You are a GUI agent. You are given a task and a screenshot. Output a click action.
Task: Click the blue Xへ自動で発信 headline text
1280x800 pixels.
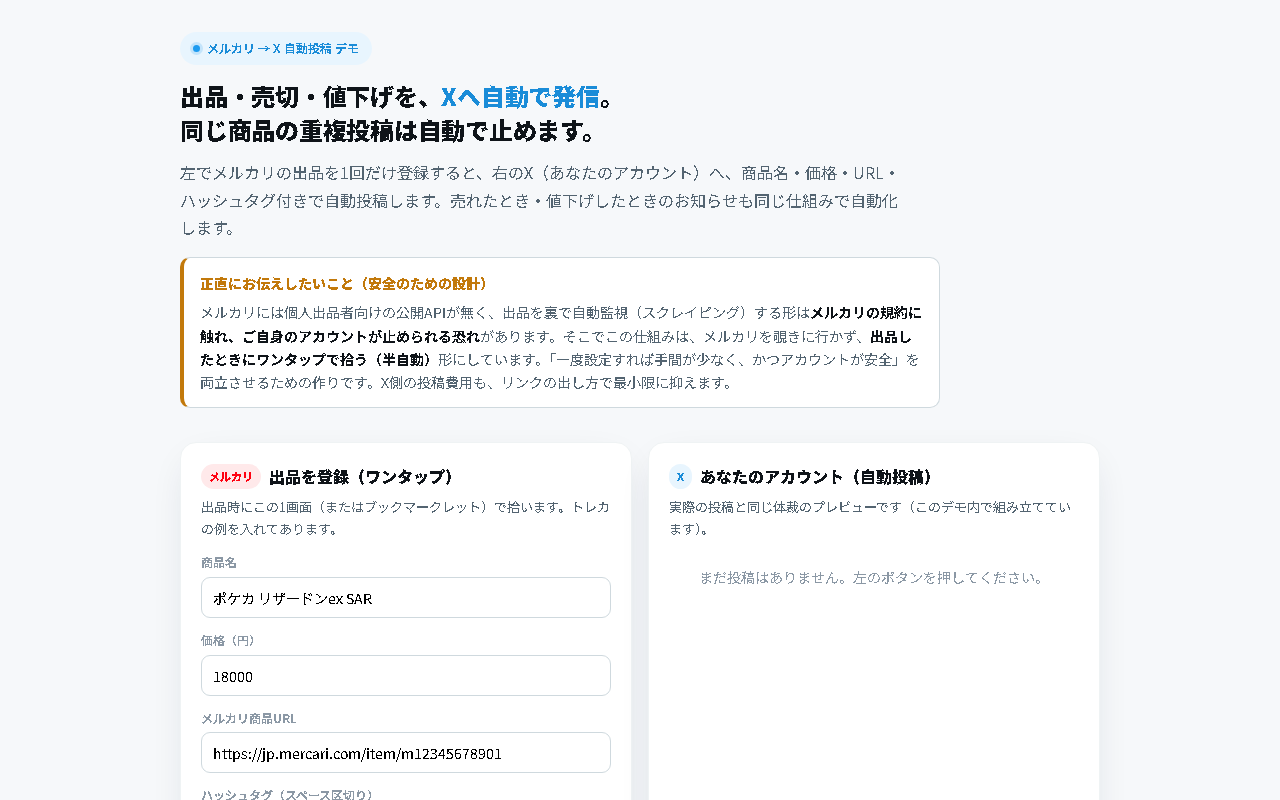(x=520, y=97)
